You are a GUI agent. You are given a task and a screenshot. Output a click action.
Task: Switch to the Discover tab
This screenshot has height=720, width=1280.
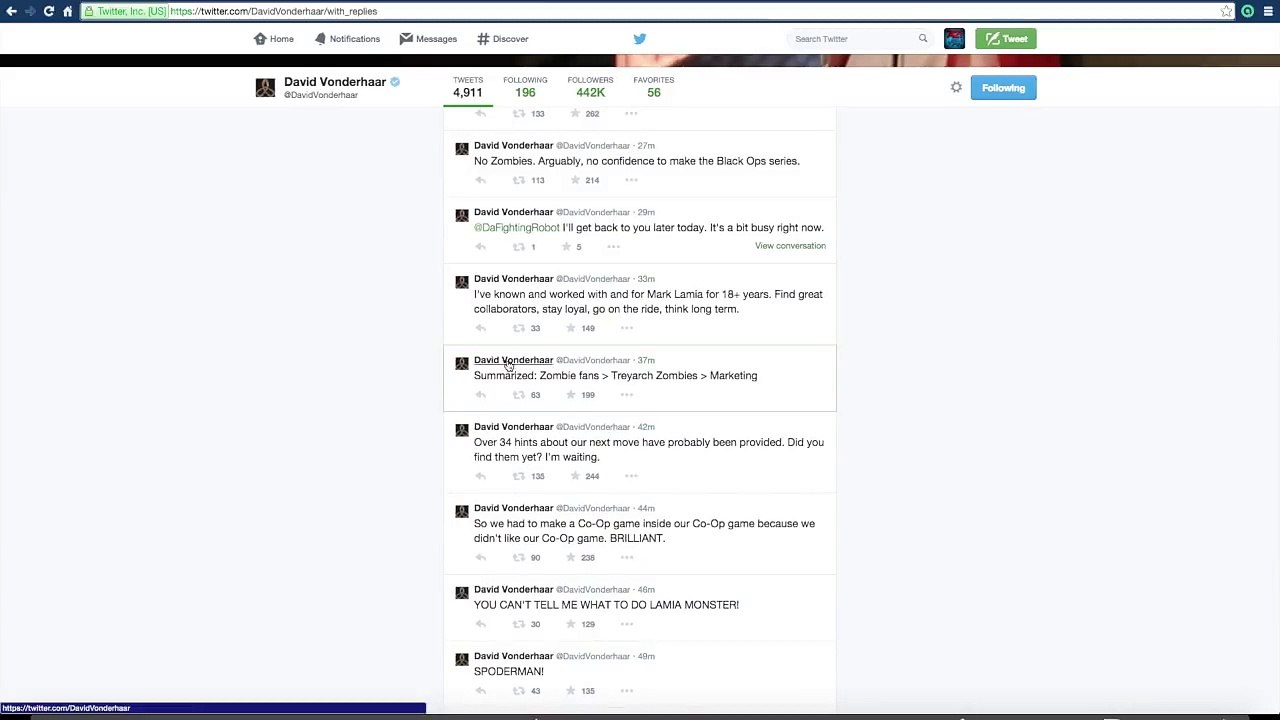[x=502, y=39]
